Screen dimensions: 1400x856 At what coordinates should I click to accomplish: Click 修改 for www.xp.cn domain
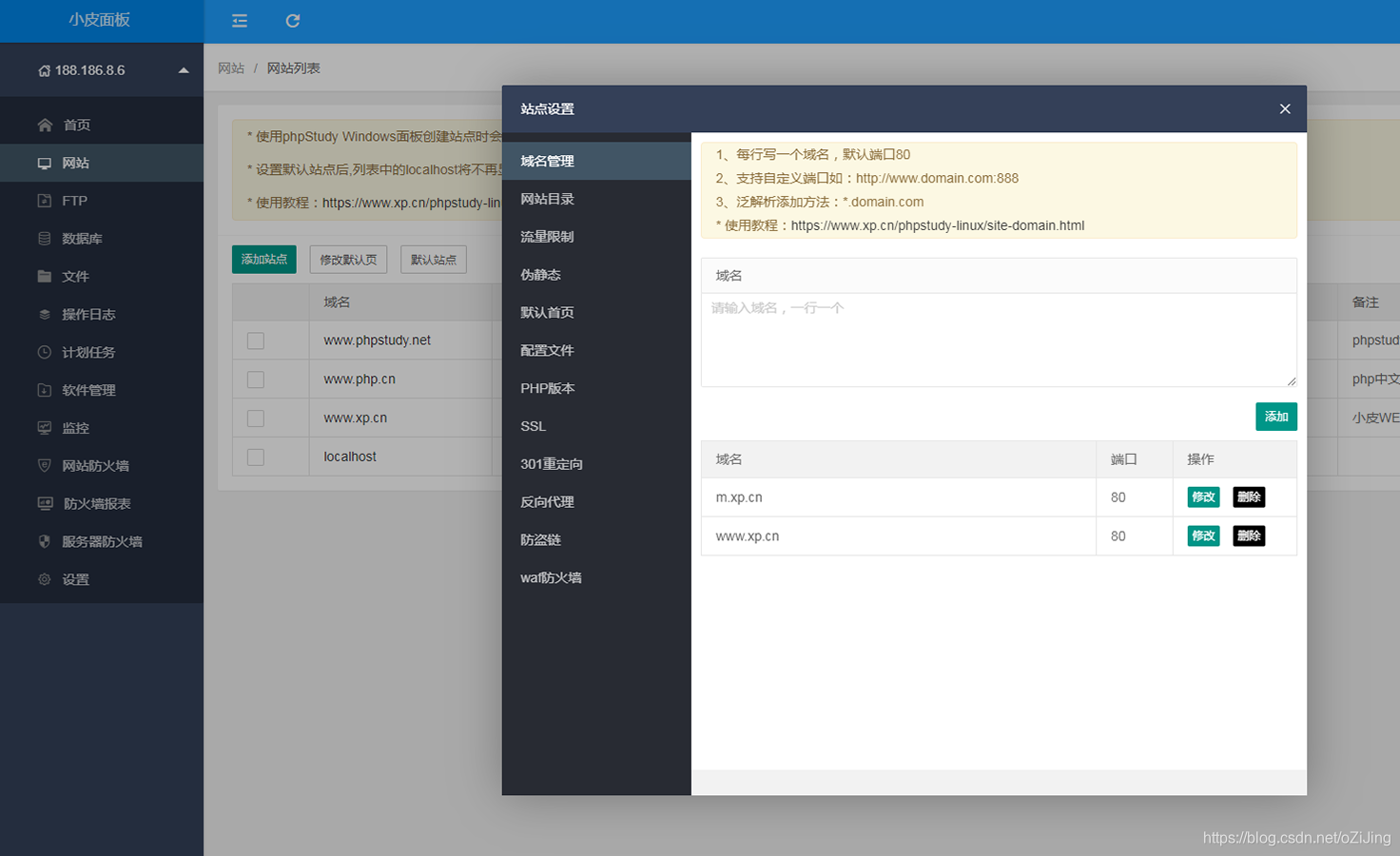(x=1203, y=536)
